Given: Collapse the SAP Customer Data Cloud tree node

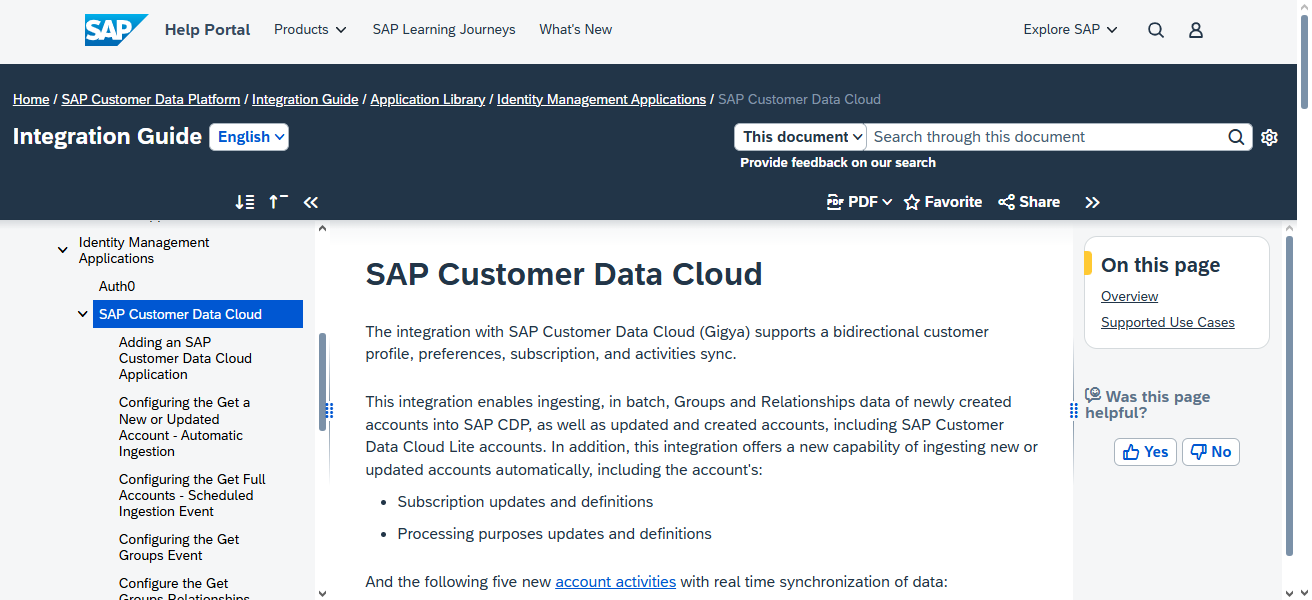Looking at the screenshot, I should [83, 313].
